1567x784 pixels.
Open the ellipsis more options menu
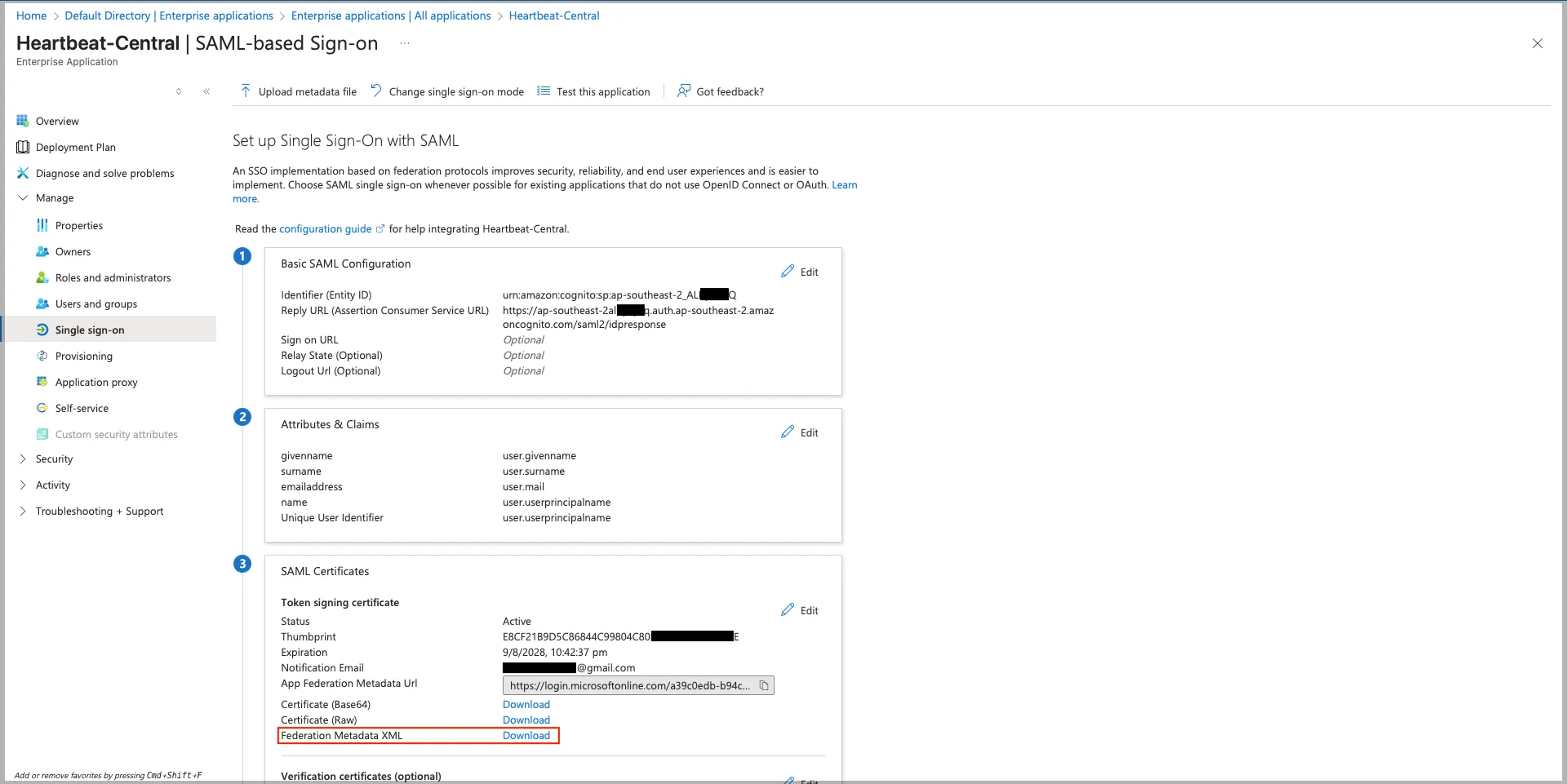(x=405, y=43)
